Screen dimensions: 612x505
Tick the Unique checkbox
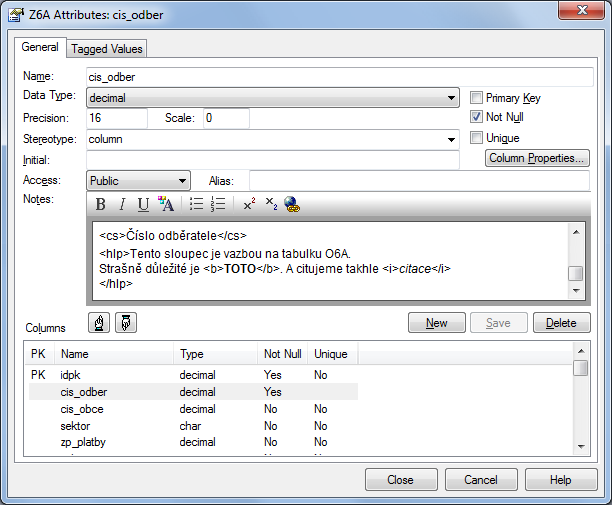click(x=477, y=138)
